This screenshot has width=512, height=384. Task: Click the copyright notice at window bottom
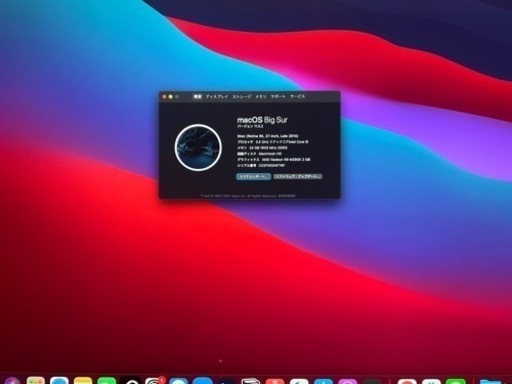tap(248, 196)
